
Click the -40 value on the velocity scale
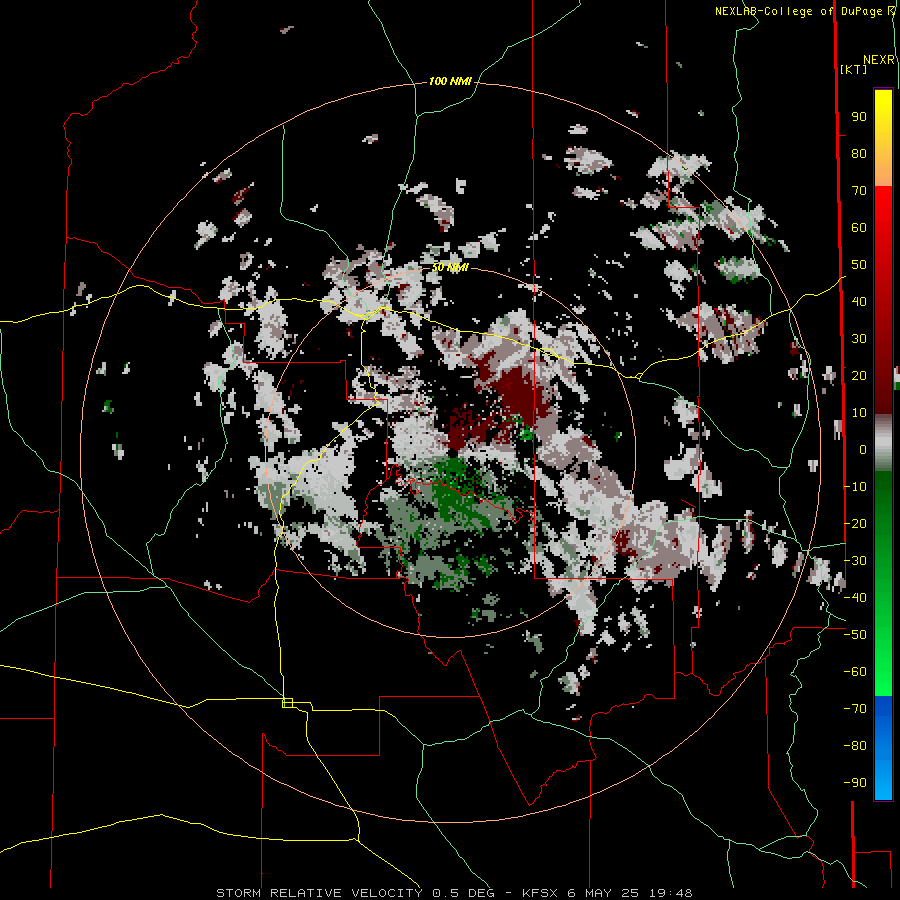click(855, 598)
